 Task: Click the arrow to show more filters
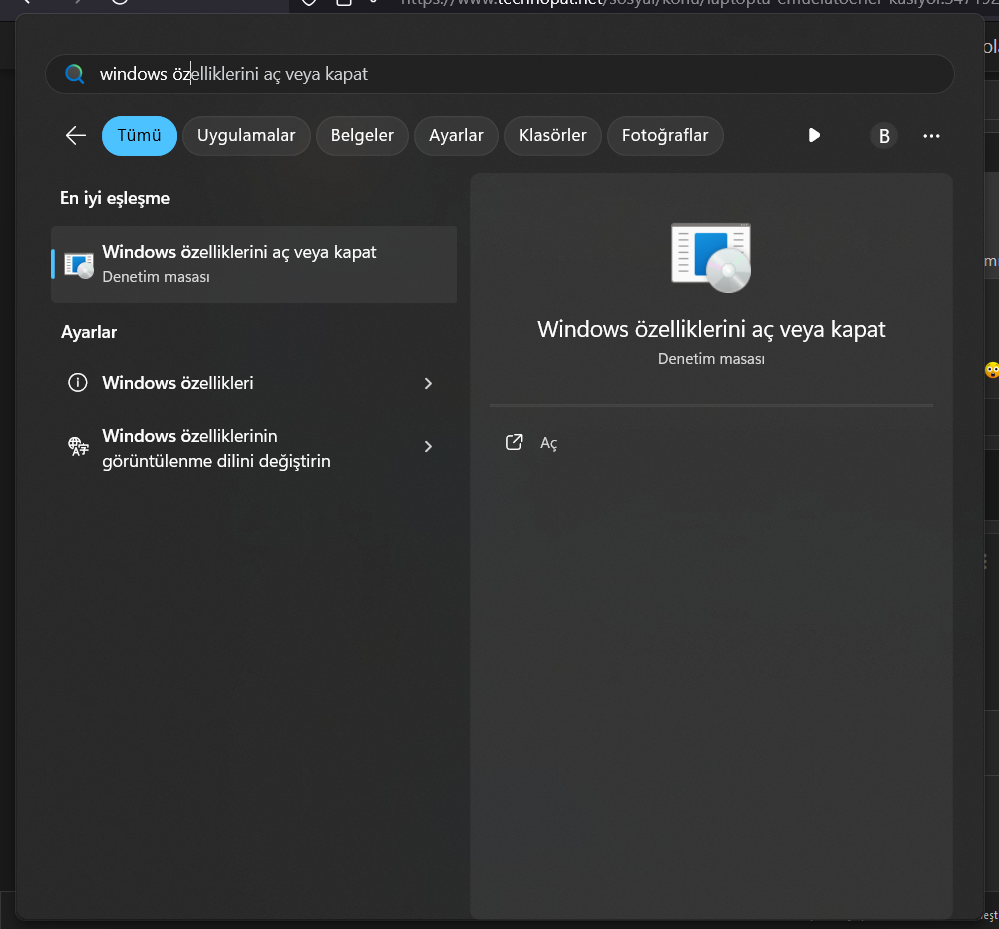[x=814, y=135]
